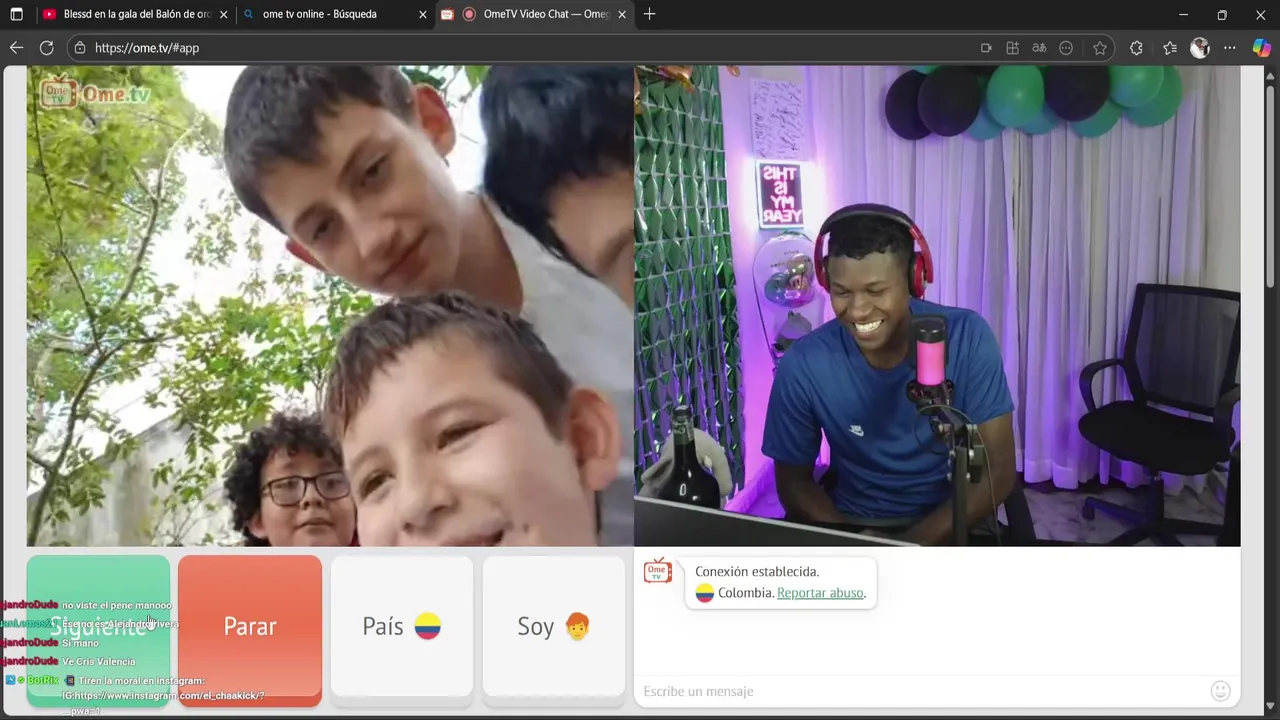Screen dimensions: 1280x720
Task: Click the address bar URL ome.tv
Action: click(147, 48)
